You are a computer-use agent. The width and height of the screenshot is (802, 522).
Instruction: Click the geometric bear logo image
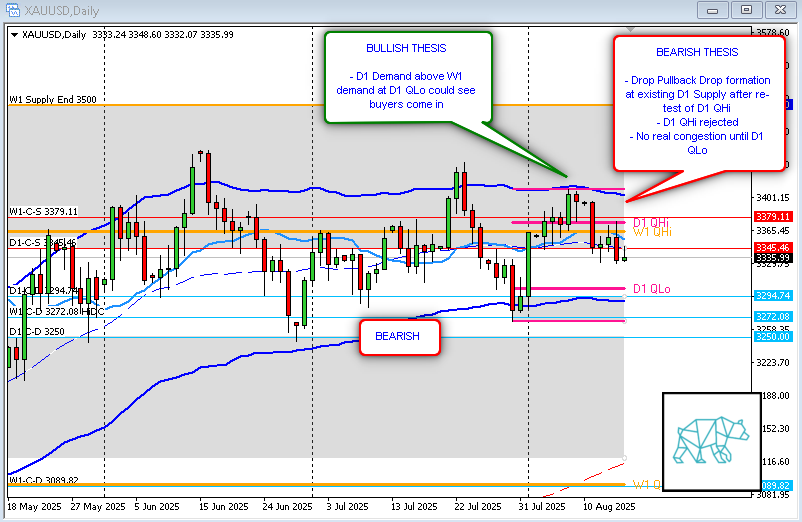click(x=710, y=441)
